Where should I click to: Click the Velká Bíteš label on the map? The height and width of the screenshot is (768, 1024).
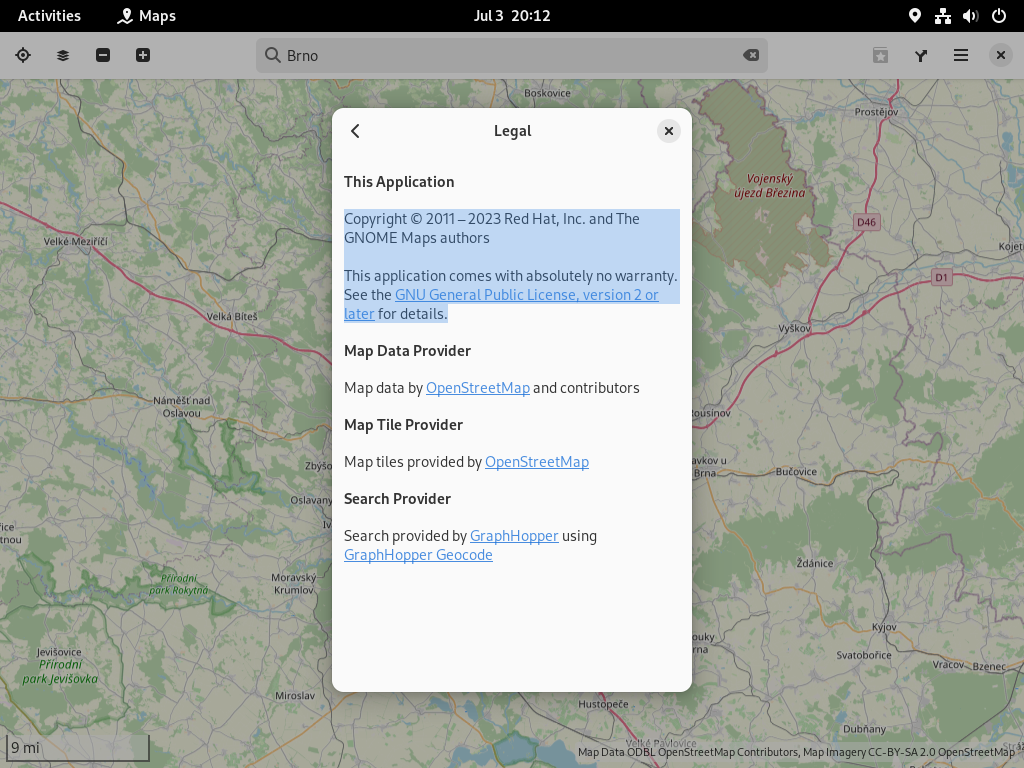click(232, 317)
